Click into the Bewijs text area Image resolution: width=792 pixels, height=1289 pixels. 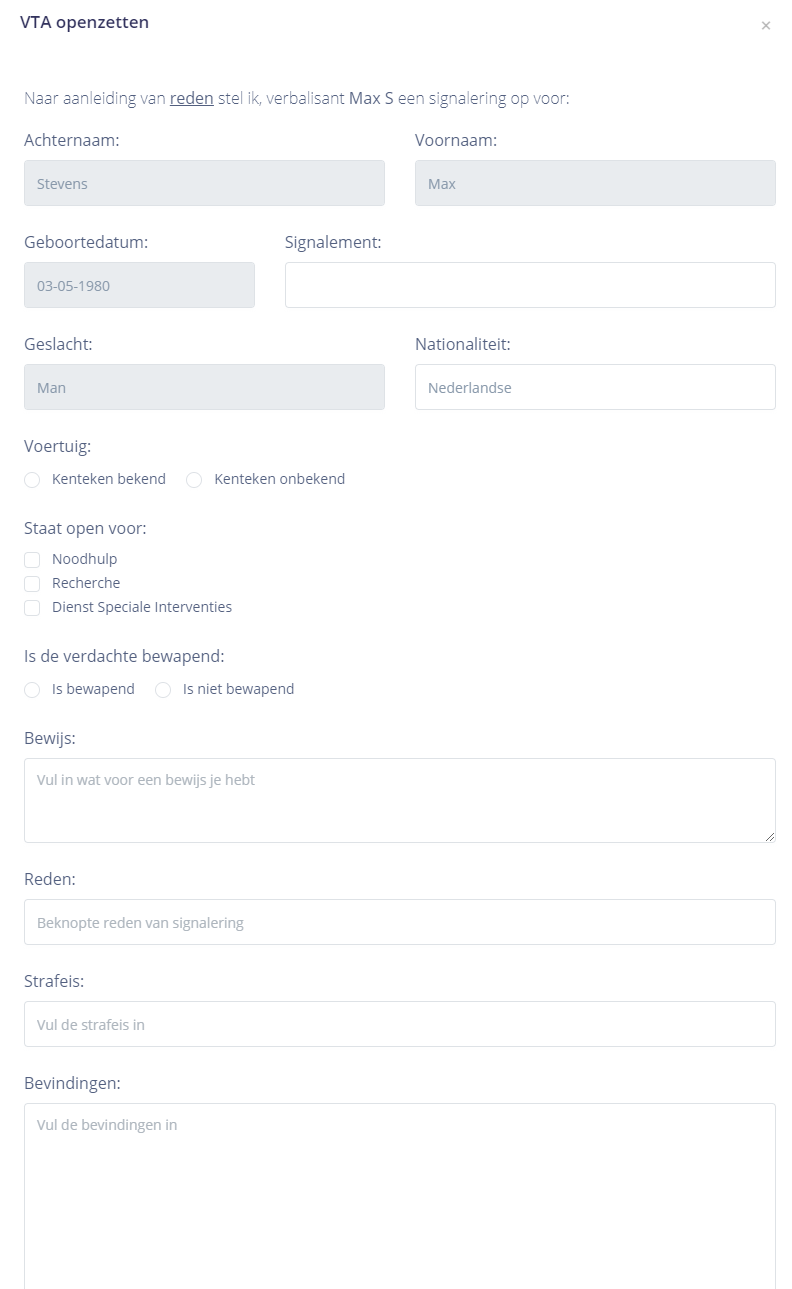400,800
